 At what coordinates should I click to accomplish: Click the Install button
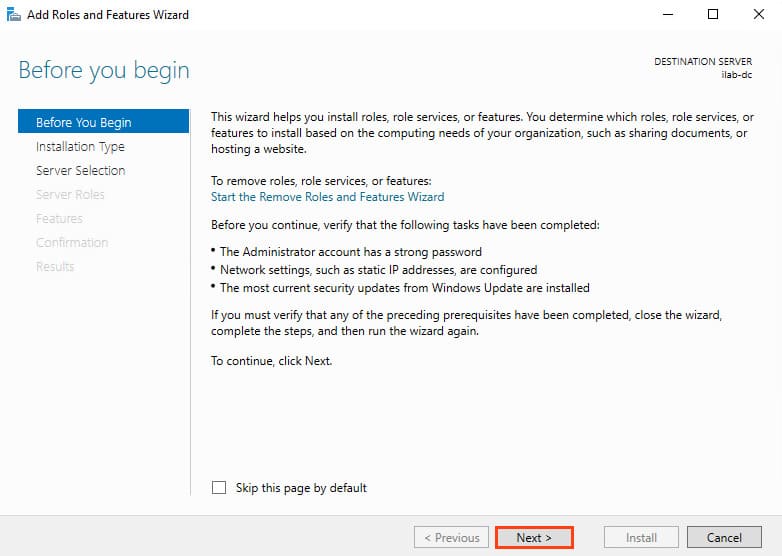coord(641,537)
